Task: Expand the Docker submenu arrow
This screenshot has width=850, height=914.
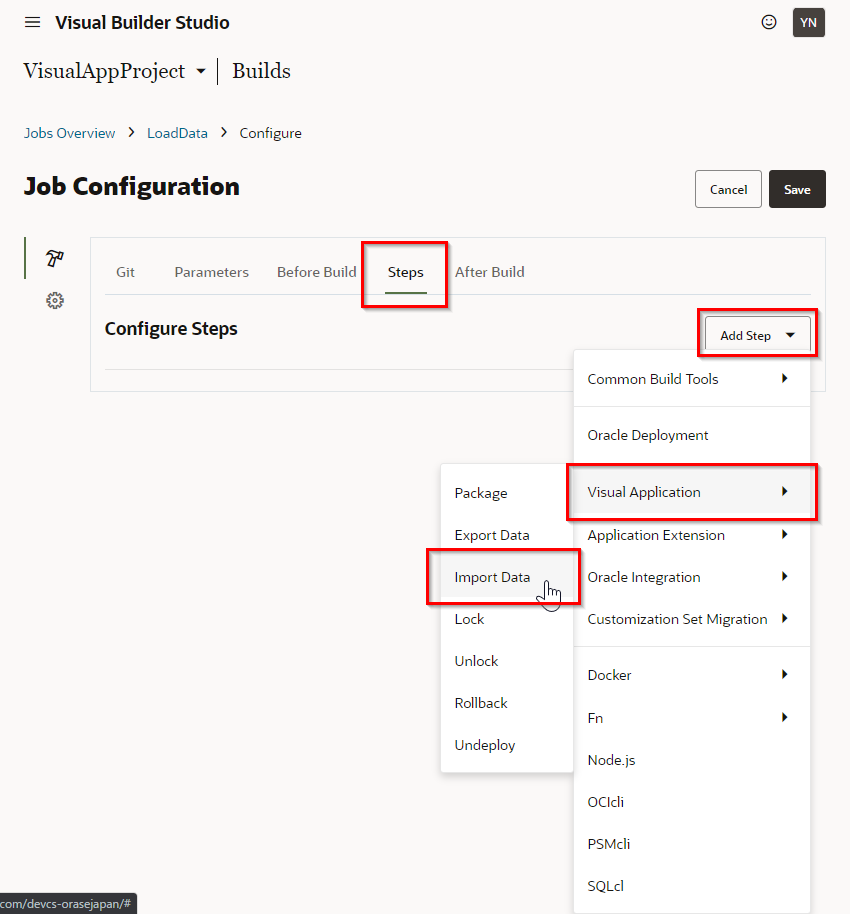Action: point(784,675)
